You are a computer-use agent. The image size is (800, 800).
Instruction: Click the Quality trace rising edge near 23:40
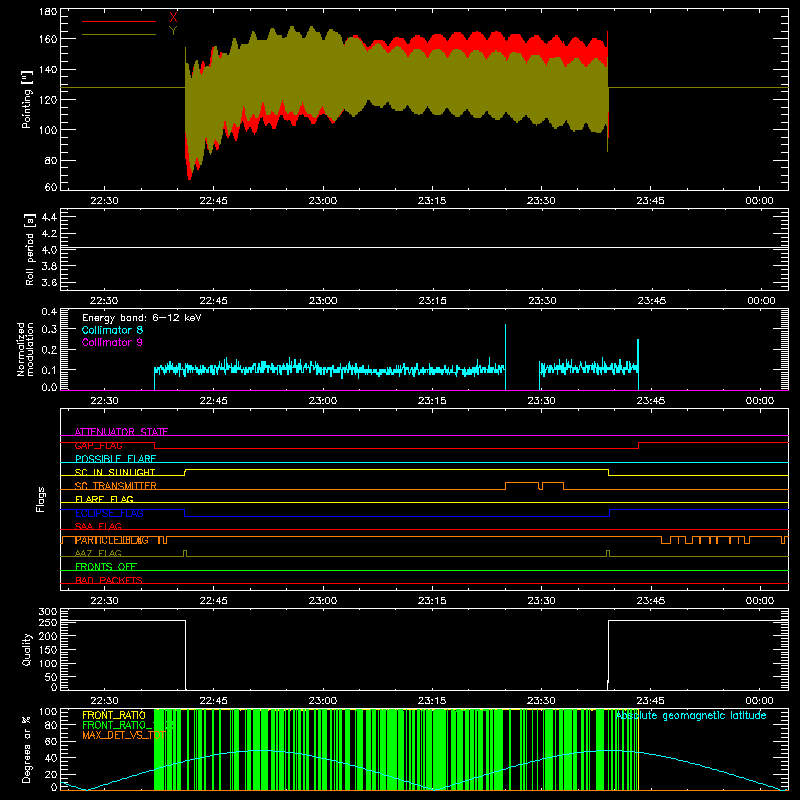pyautogui.click(x=608, y=654)
